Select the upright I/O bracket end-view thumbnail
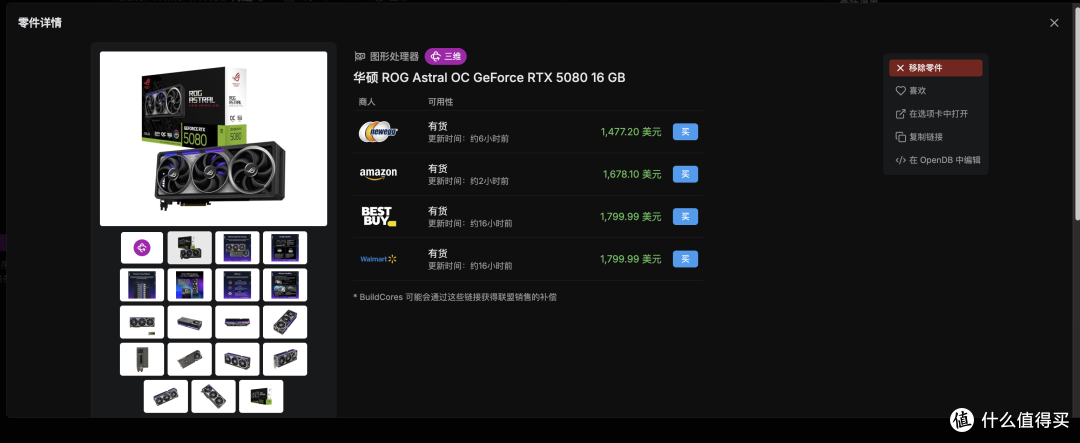 tap(142, 359)
